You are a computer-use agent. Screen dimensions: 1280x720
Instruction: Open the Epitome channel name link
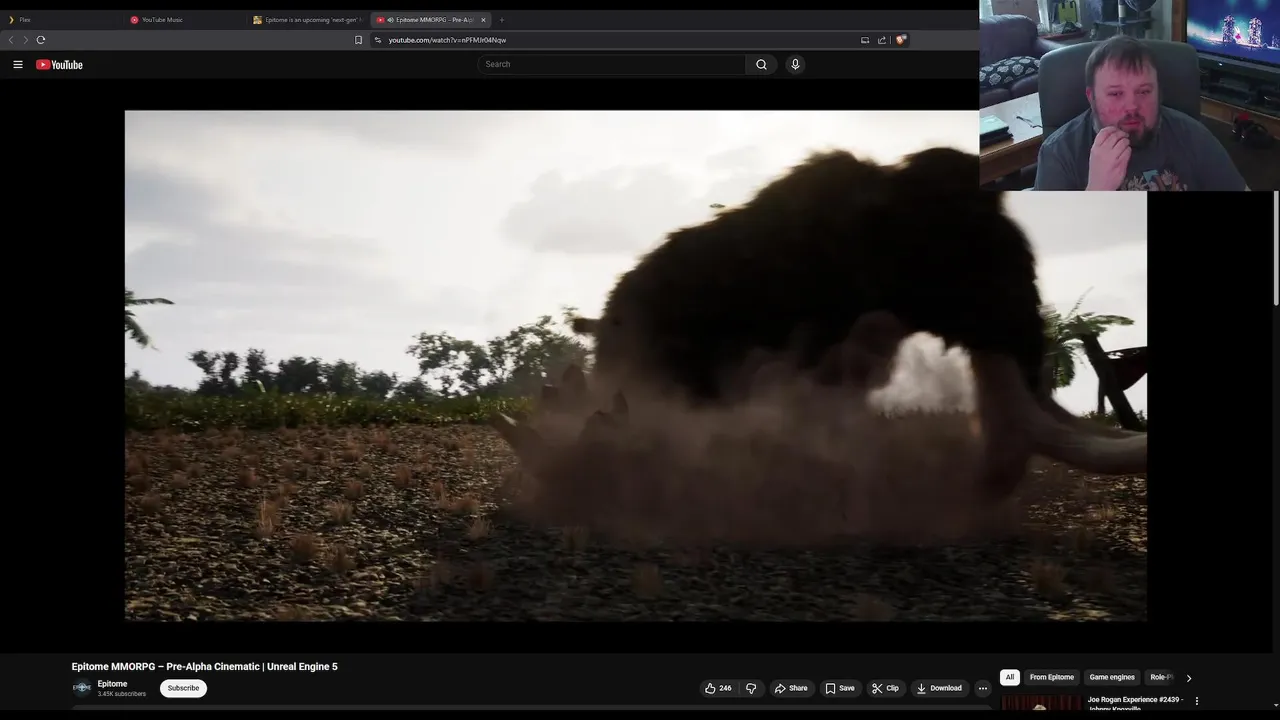click(x=112, y=684)
